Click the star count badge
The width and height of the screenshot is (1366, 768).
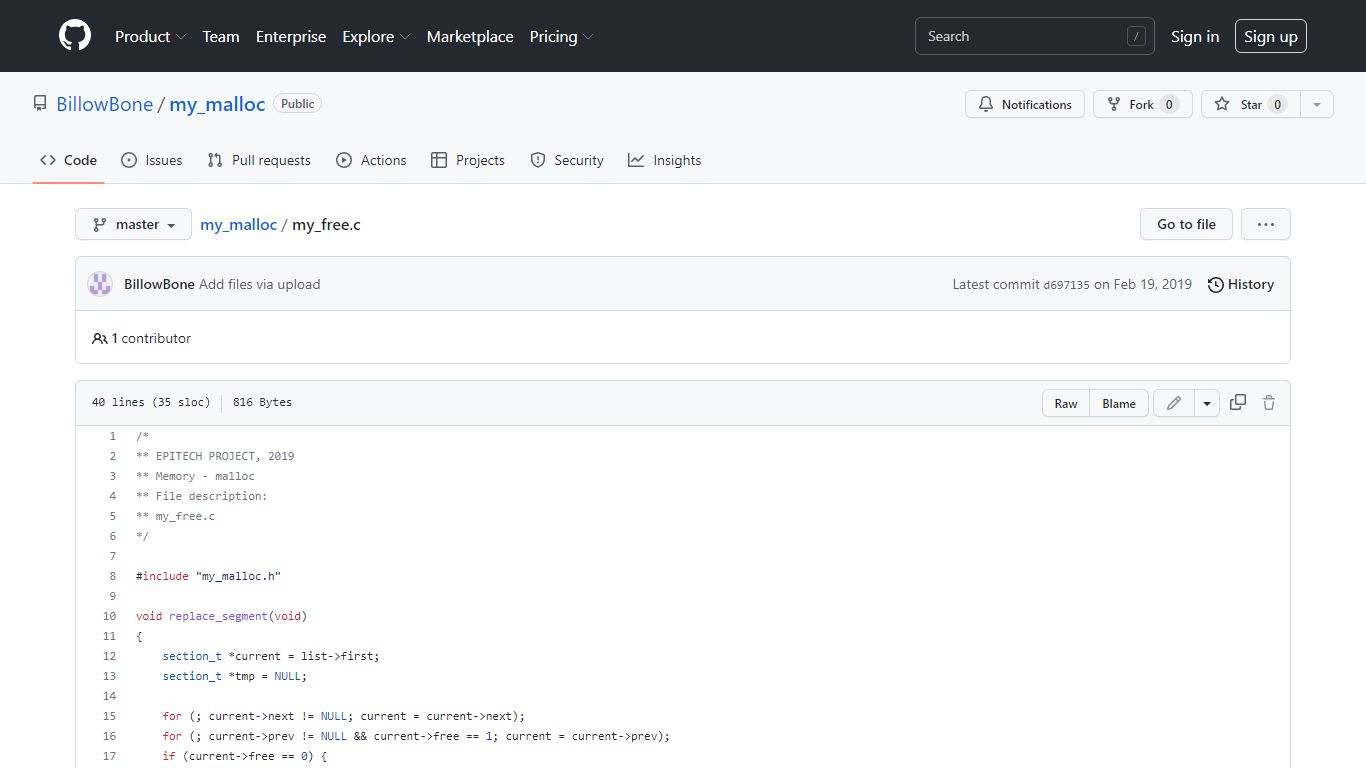pos(1277,104)
